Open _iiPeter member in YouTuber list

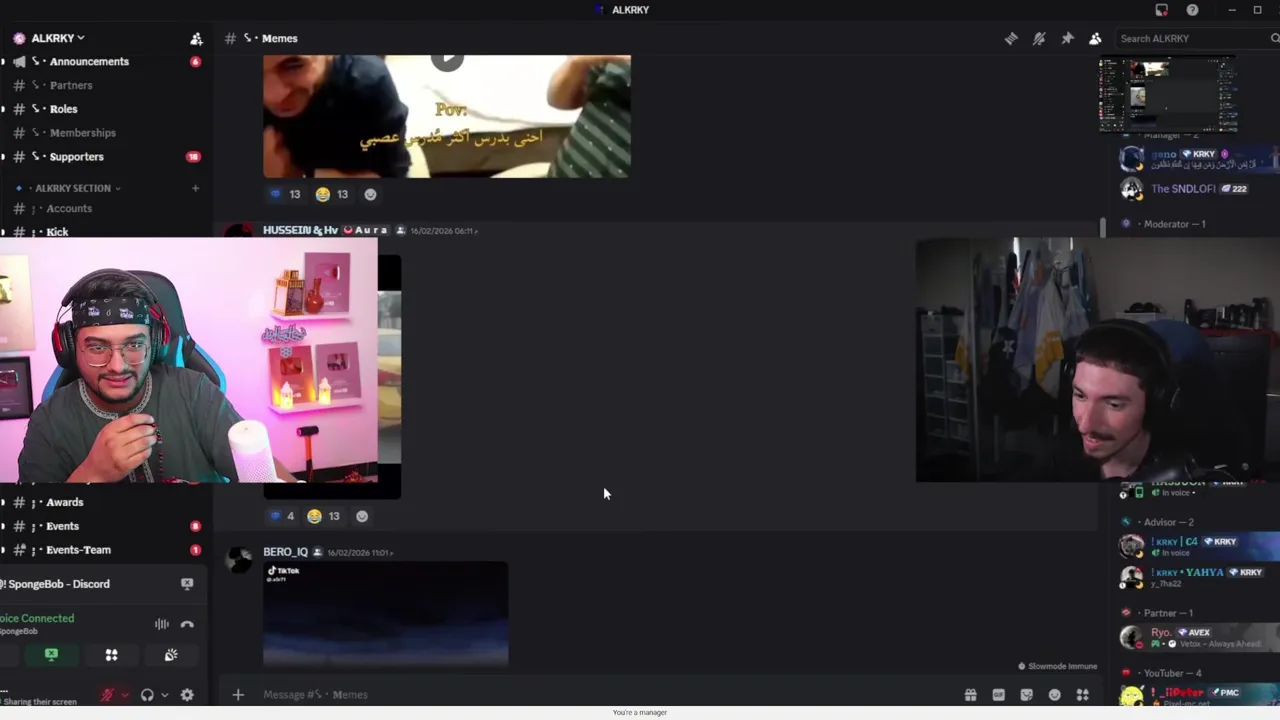(x=1198, y=696)
